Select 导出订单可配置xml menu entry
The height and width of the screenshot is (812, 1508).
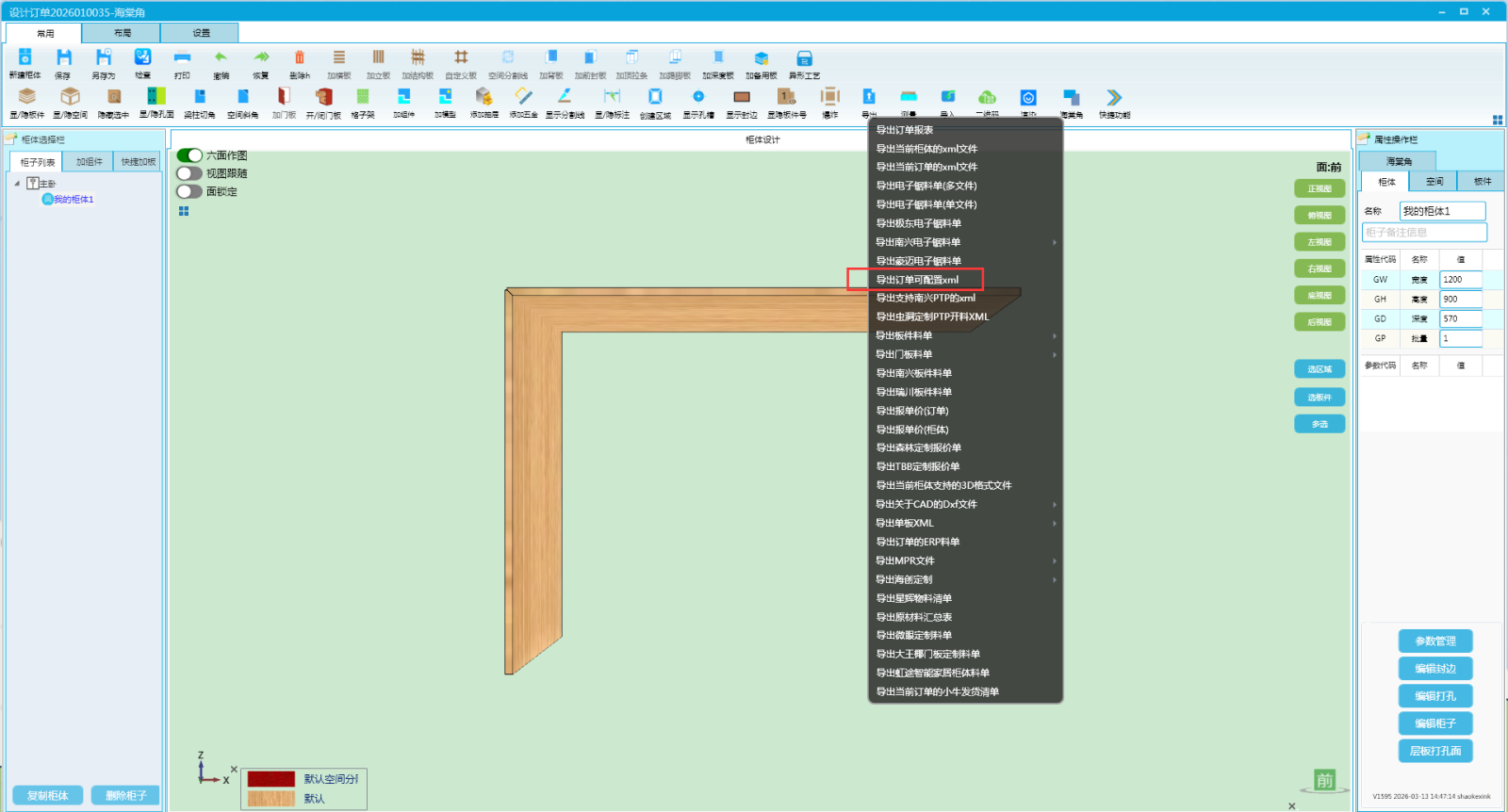point(917,280)
